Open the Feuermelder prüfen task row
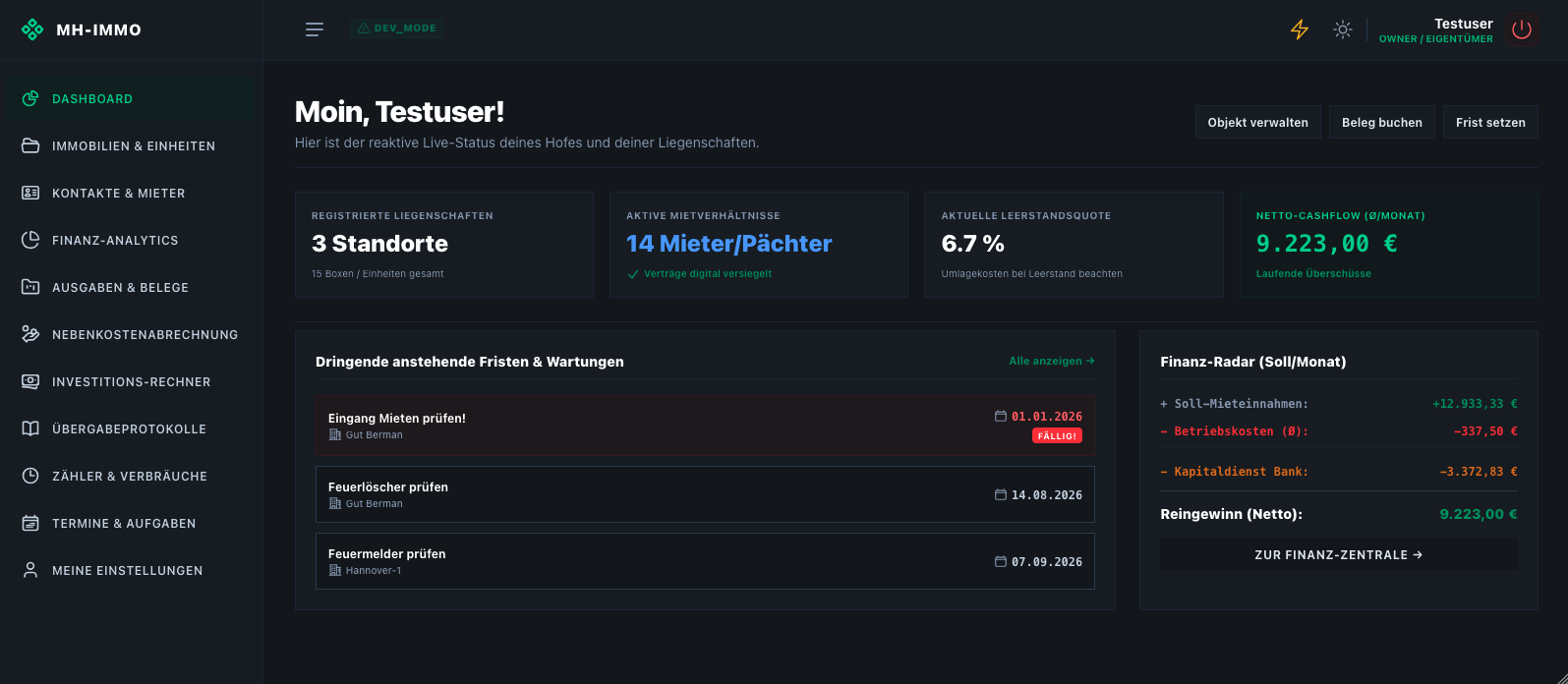The width and height of the screenshot is (1568, 684). pos(705,561)
